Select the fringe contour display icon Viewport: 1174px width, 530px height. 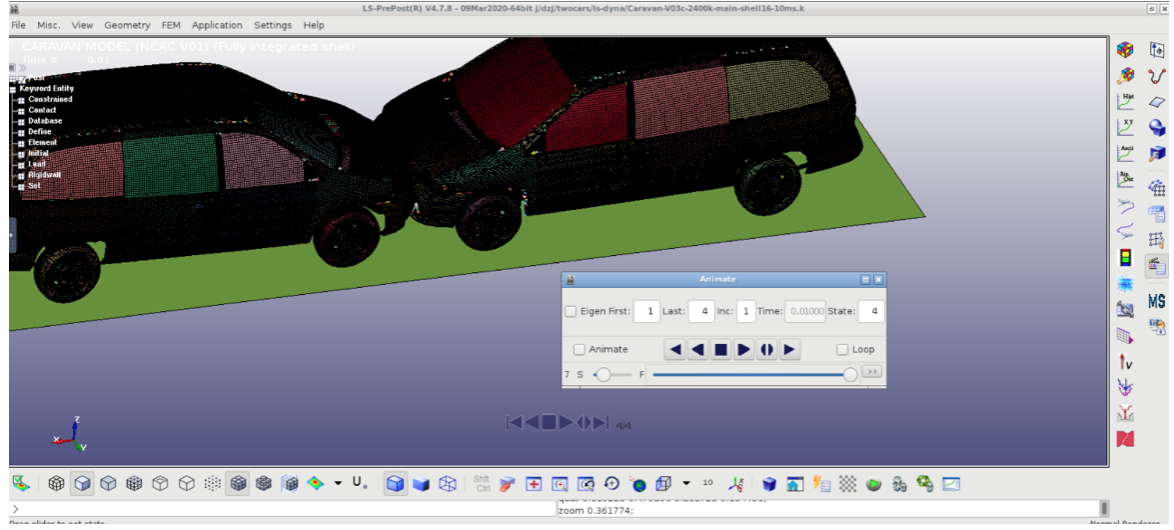click(315, 484)
